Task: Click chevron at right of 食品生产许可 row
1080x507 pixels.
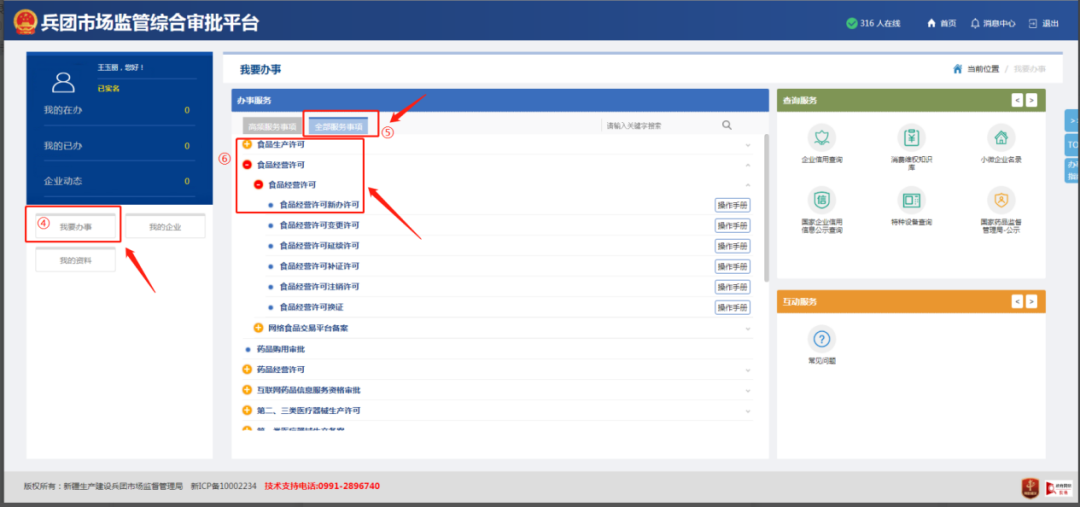Action: click(748, 145)
